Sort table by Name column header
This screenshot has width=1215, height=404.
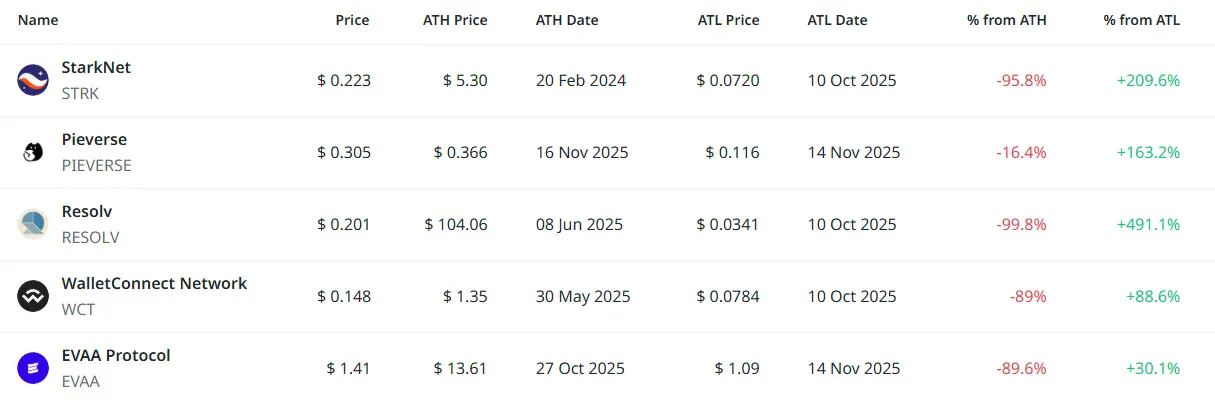[38, 20]
